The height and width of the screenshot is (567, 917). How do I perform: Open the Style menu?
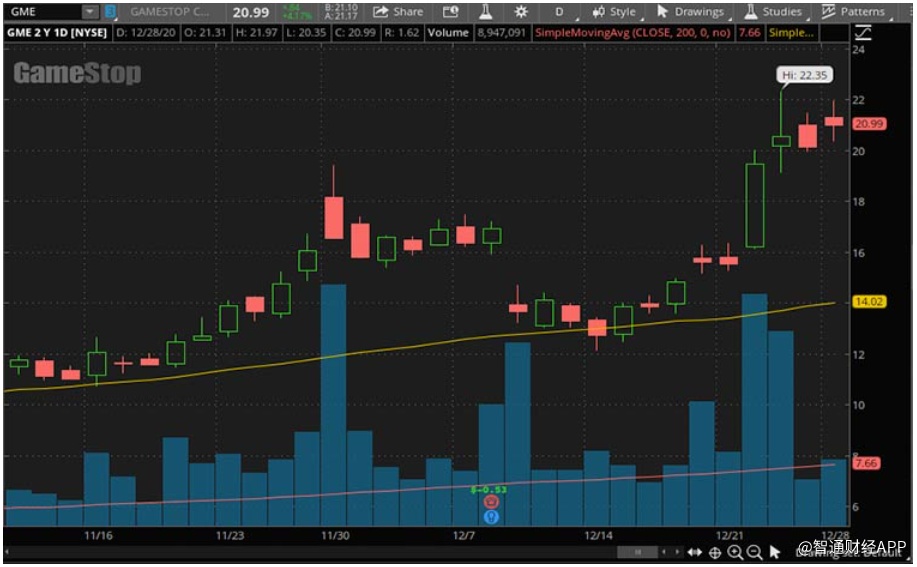pos(615,12)
